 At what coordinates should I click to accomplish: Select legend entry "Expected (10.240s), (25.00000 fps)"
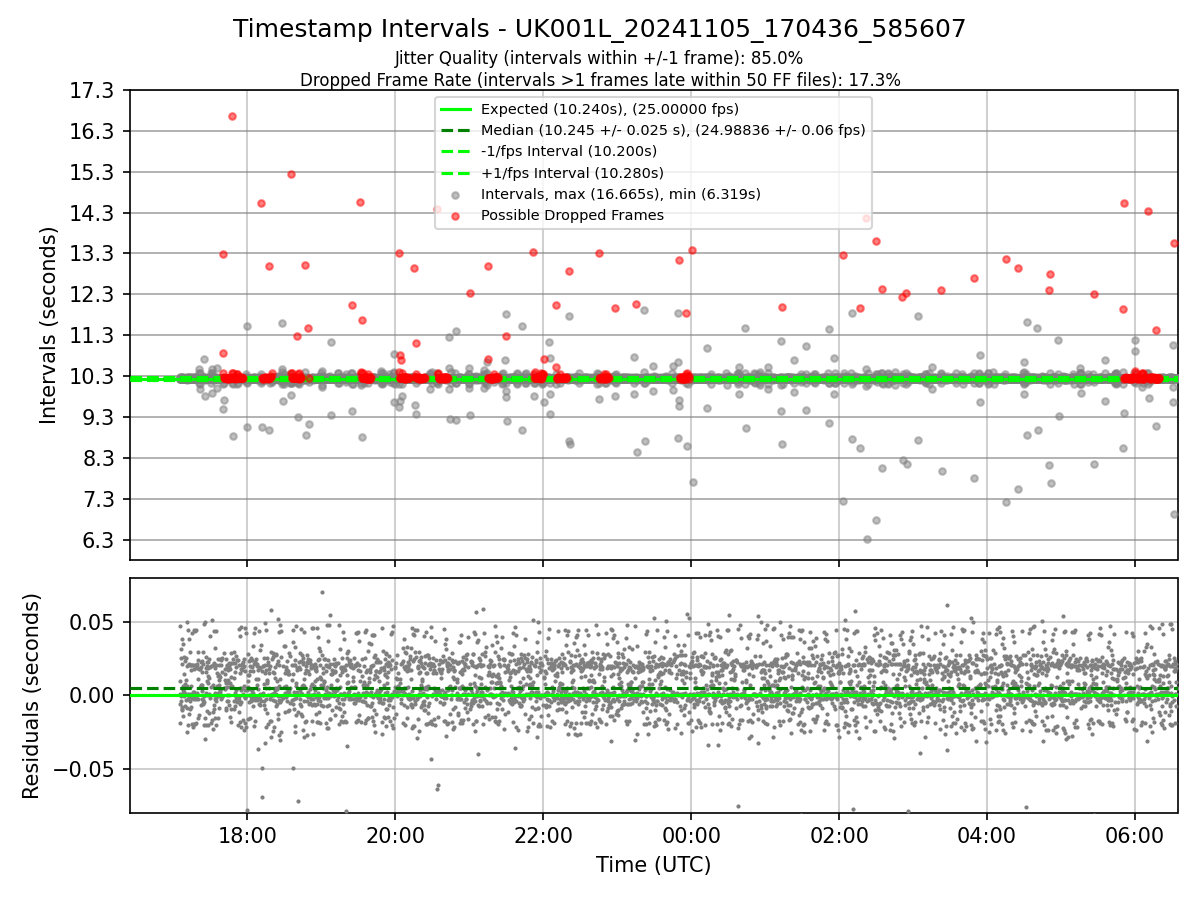pos(609,109)
